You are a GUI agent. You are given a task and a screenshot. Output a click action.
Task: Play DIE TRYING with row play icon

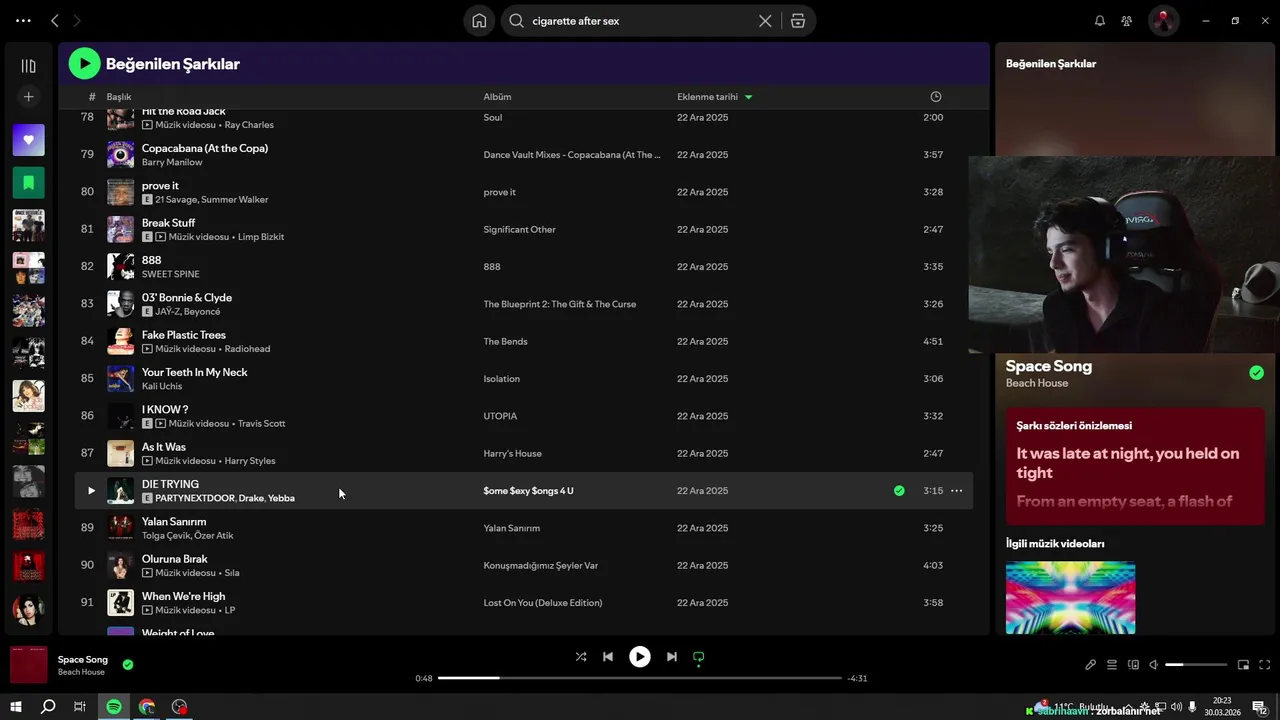tap(91, 491)
